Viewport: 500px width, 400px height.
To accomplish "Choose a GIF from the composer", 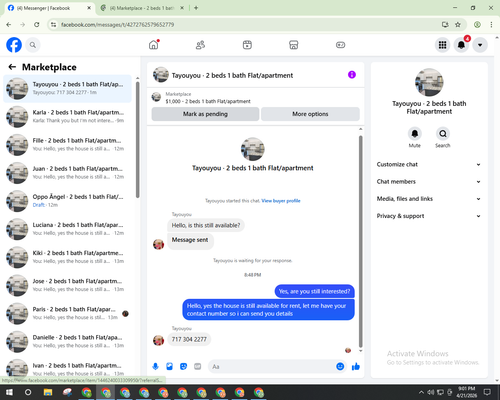I will (198, 367).
